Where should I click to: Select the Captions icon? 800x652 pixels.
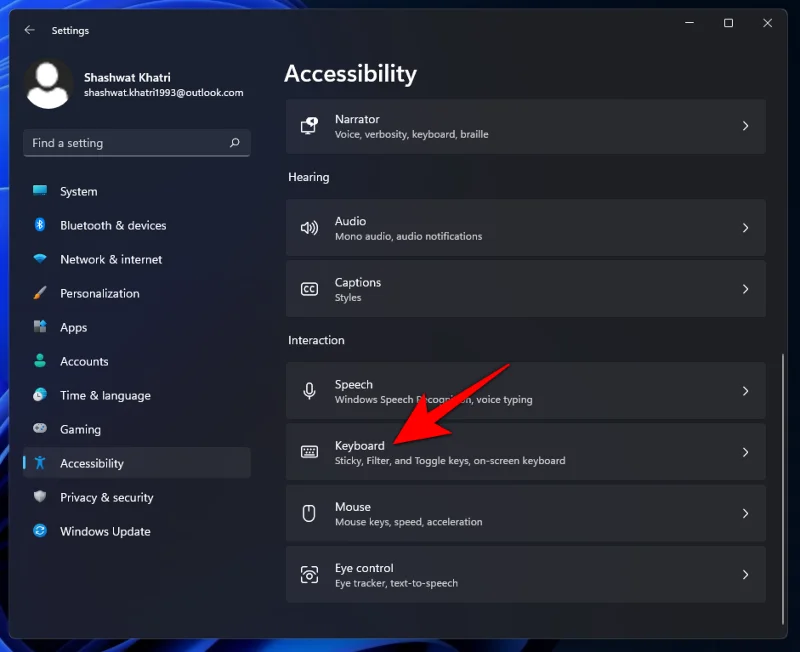pyautogui.click(x=311, y=289)
